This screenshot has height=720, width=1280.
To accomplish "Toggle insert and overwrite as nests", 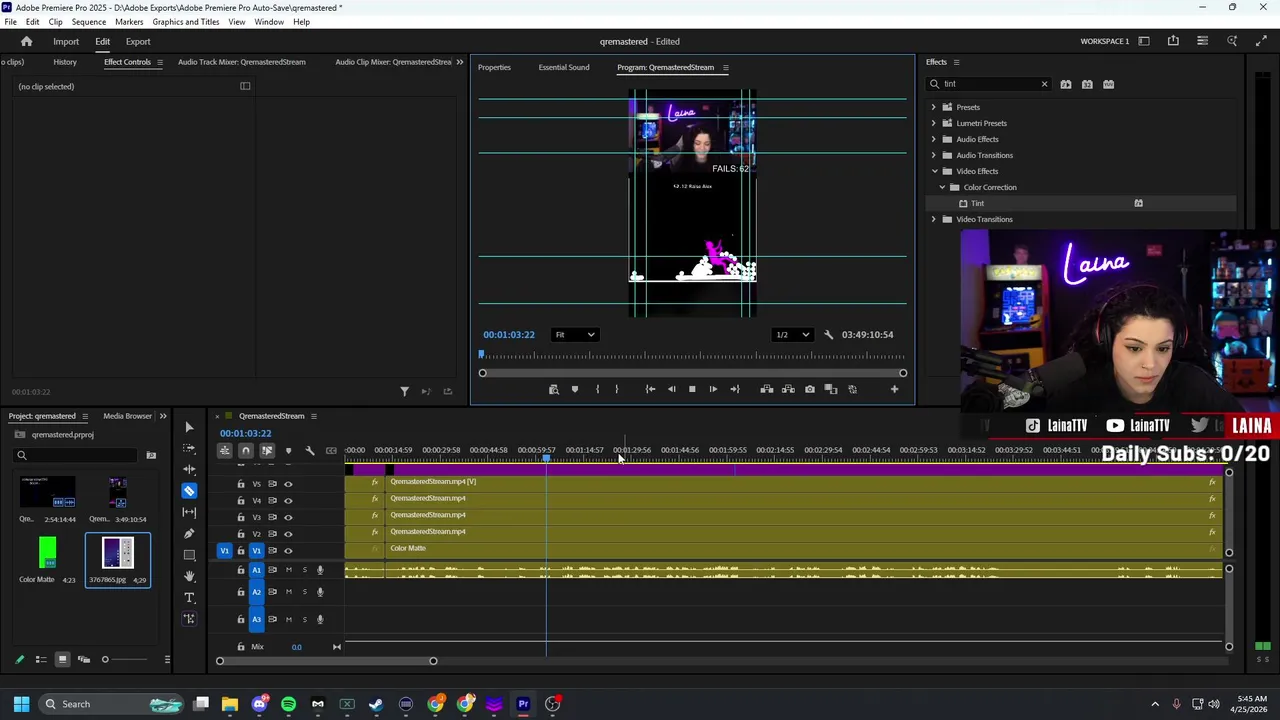I will click(x=225, y=451).
